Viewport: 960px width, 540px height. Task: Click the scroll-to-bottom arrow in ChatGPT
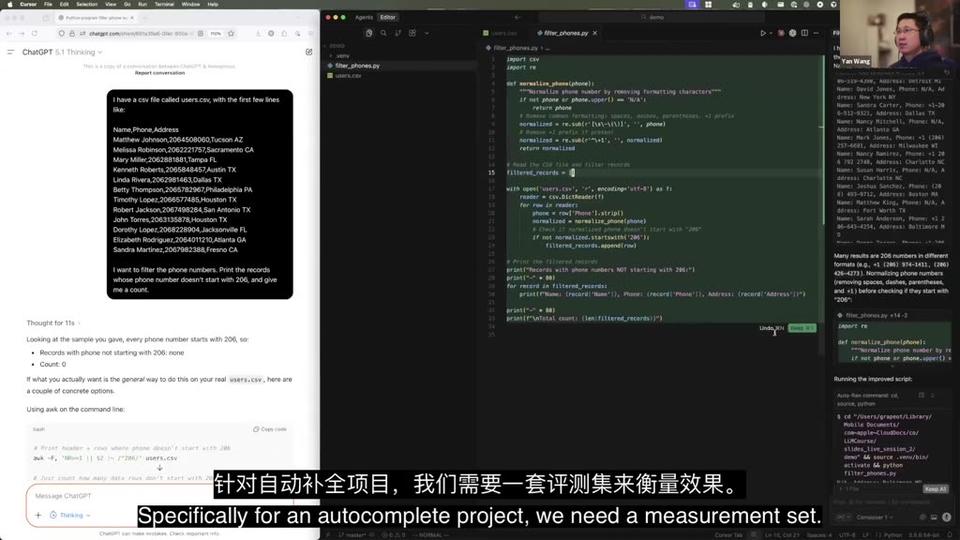coord(159,468)
